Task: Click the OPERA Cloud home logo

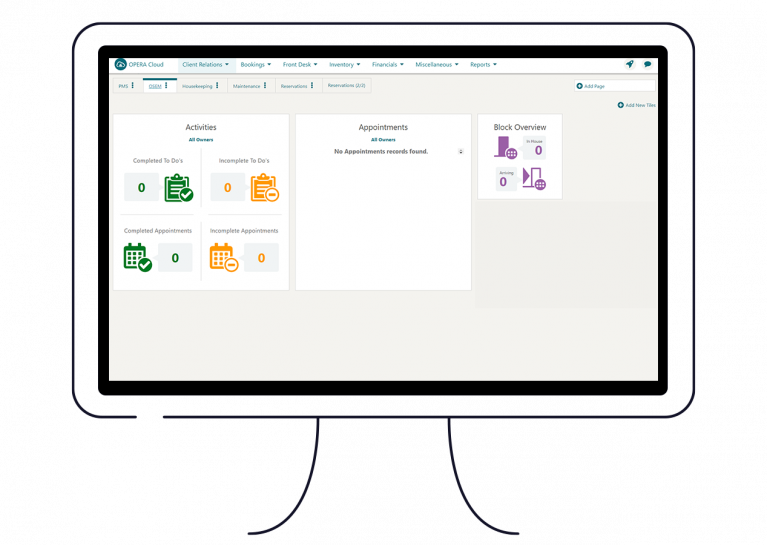Action: (121, 65)
